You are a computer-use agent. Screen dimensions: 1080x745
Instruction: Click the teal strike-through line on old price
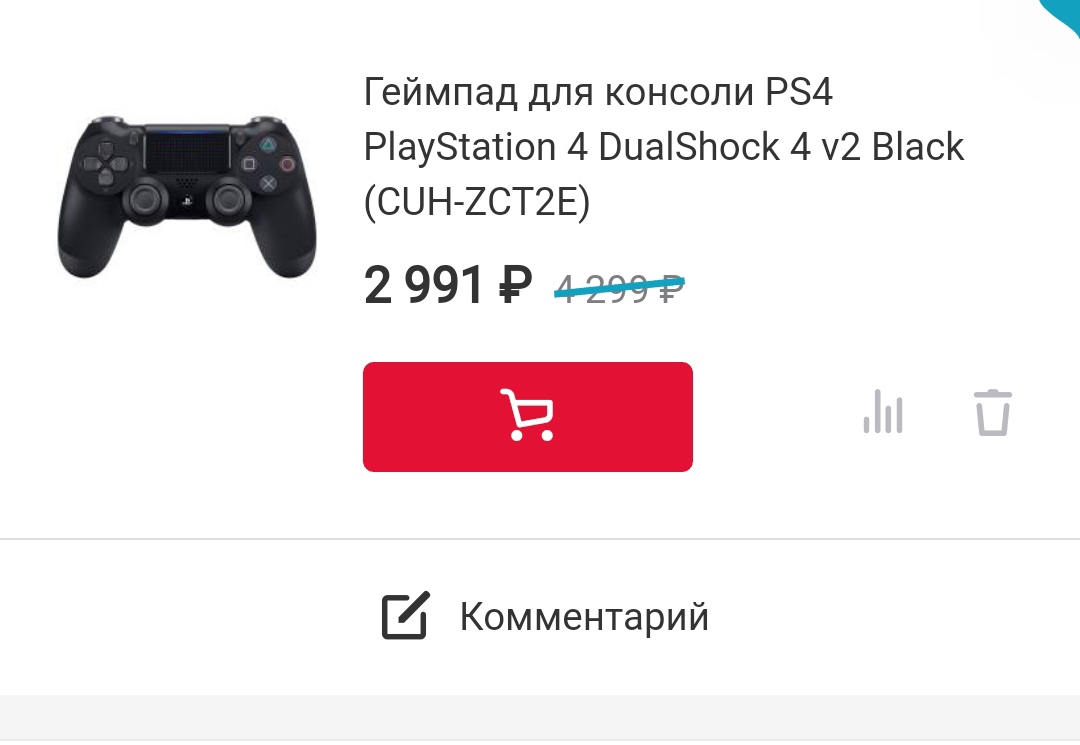point(619,286)
